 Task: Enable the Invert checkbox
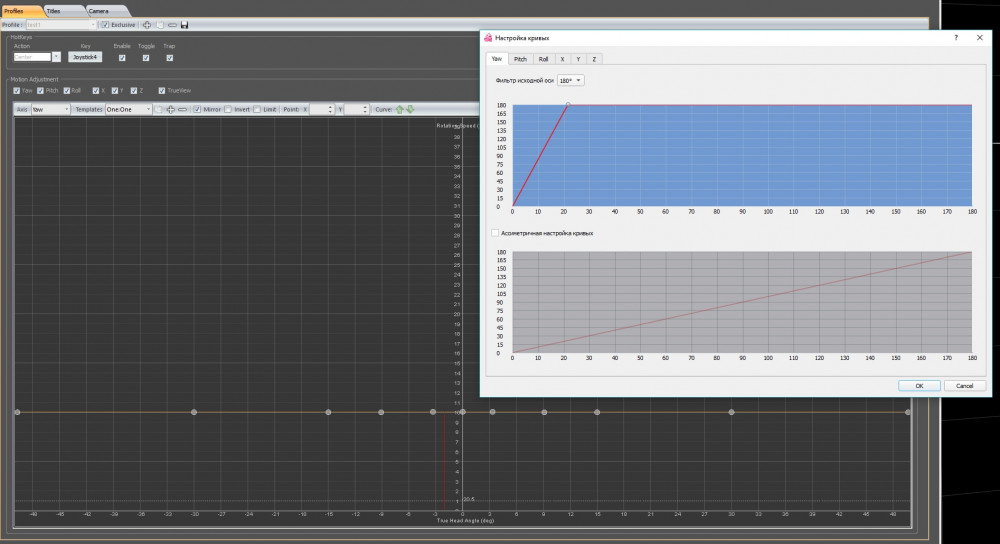tap(228, 109)
